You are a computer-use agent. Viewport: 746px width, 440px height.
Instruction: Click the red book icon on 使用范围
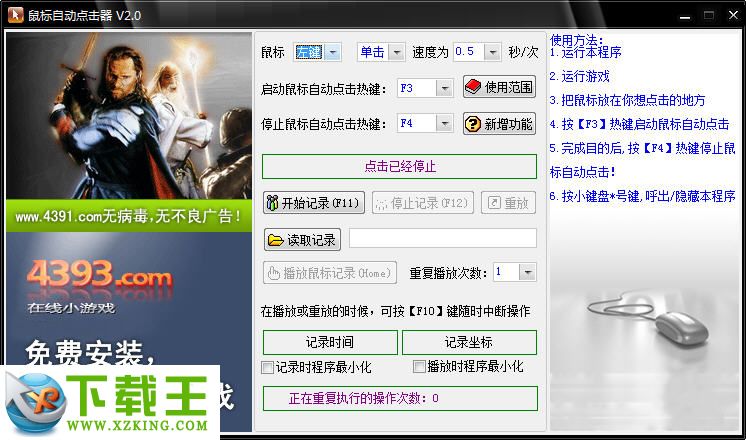click(x=473, y=87)
